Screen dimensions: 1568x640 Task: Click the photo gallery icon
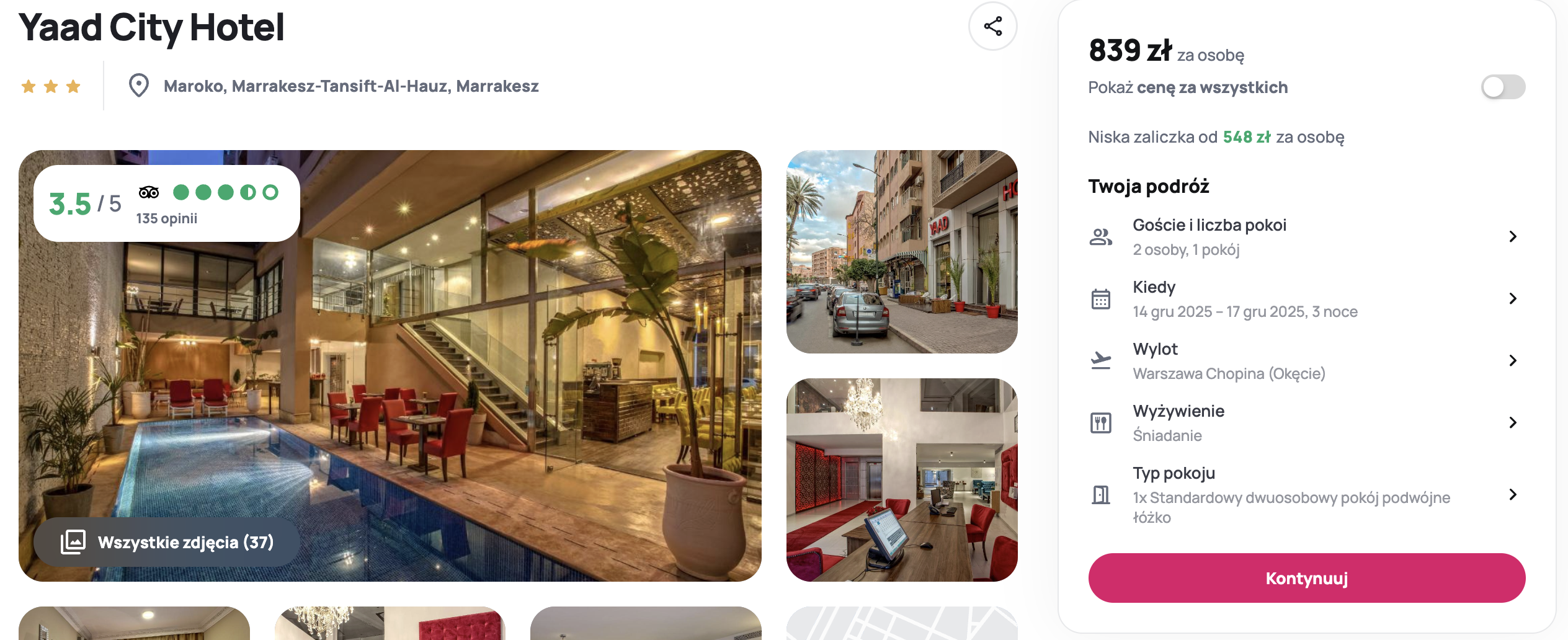point(73,542)
